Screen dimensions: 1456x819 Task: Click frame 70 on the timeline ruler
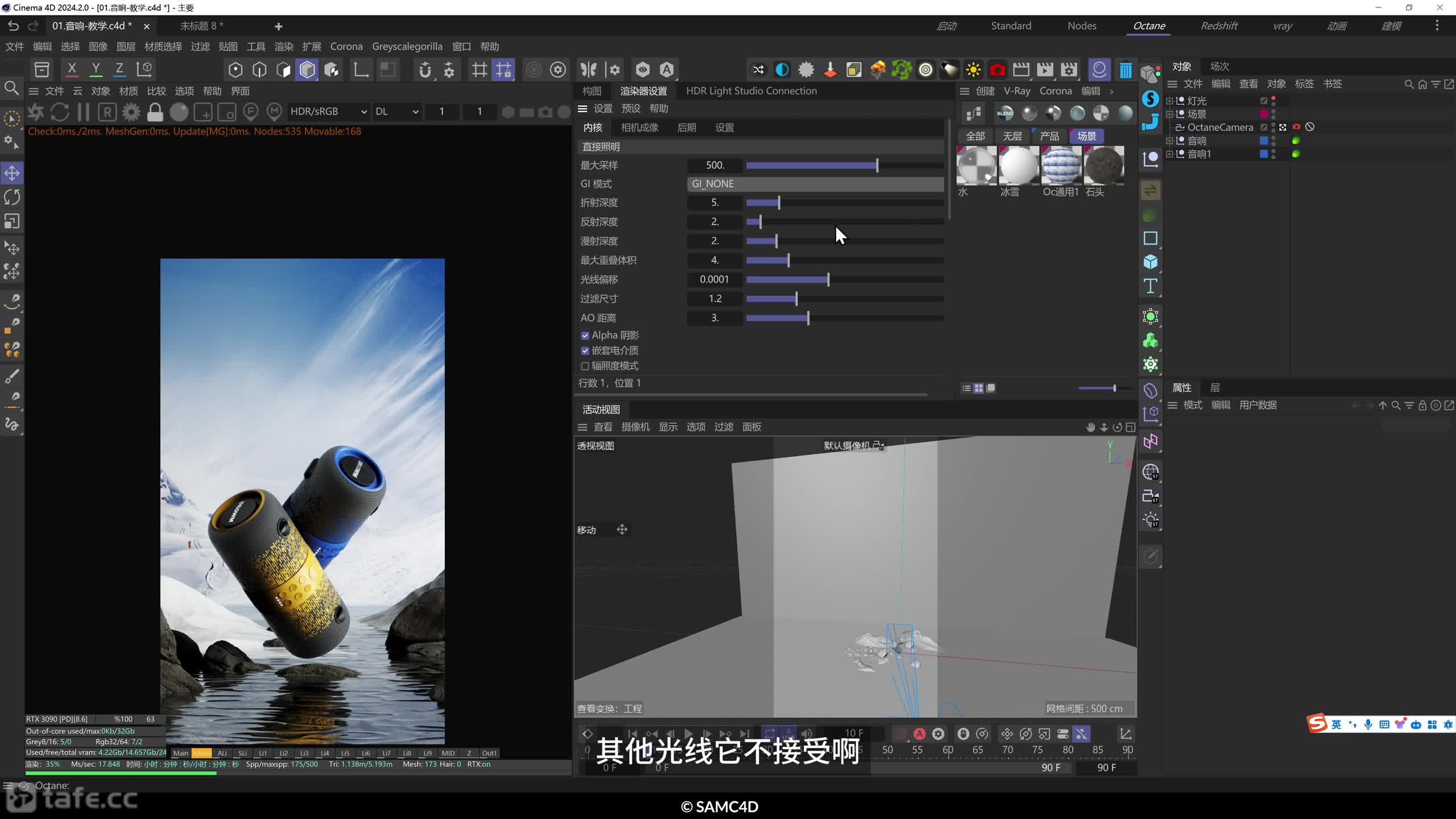pos(1007,750)
